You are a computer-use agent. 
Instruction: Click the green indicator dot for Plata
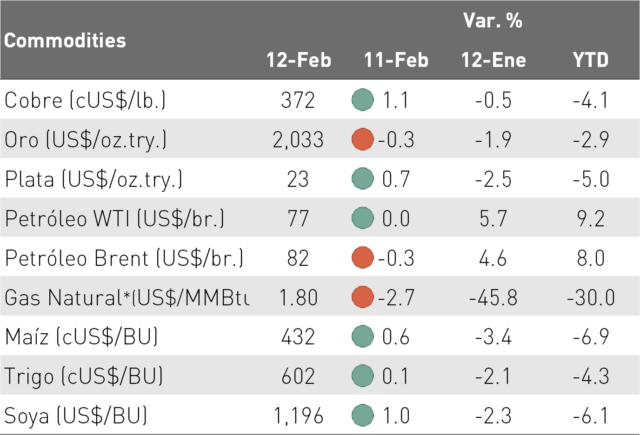pos(362,179)
